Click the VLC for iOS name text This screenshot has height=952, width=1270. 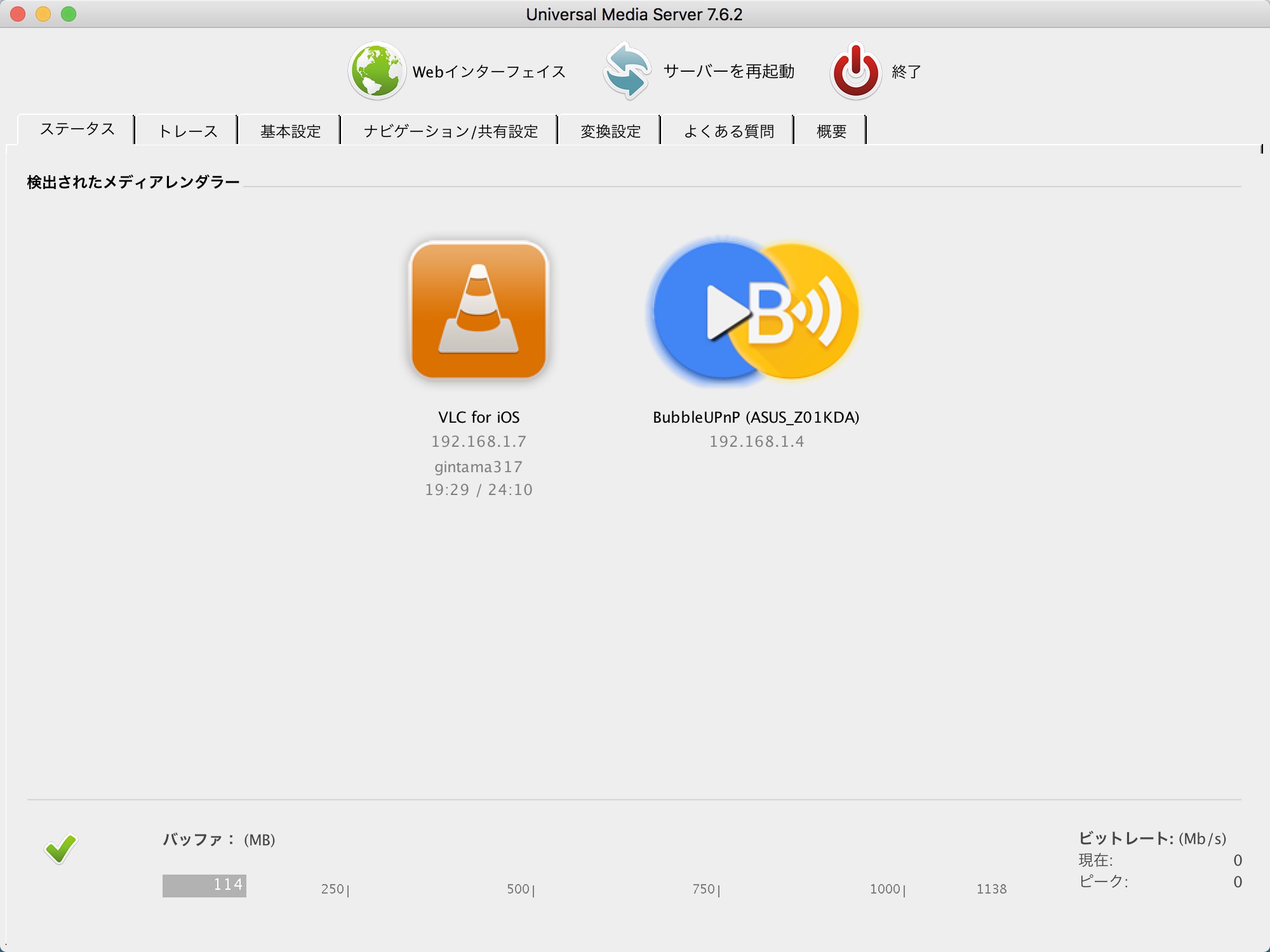pos(479,417)
